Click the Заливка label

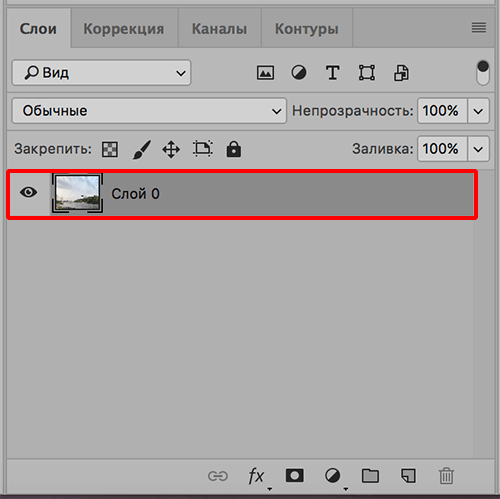point(383,149)
